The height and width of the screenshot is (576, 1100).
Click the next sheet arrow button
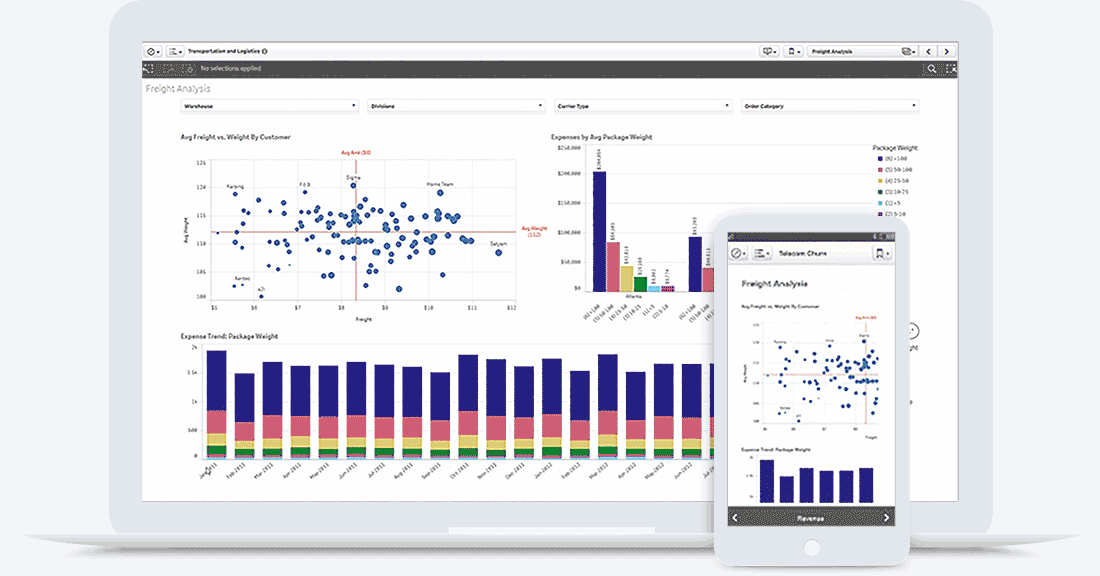[x=946, y=50]
